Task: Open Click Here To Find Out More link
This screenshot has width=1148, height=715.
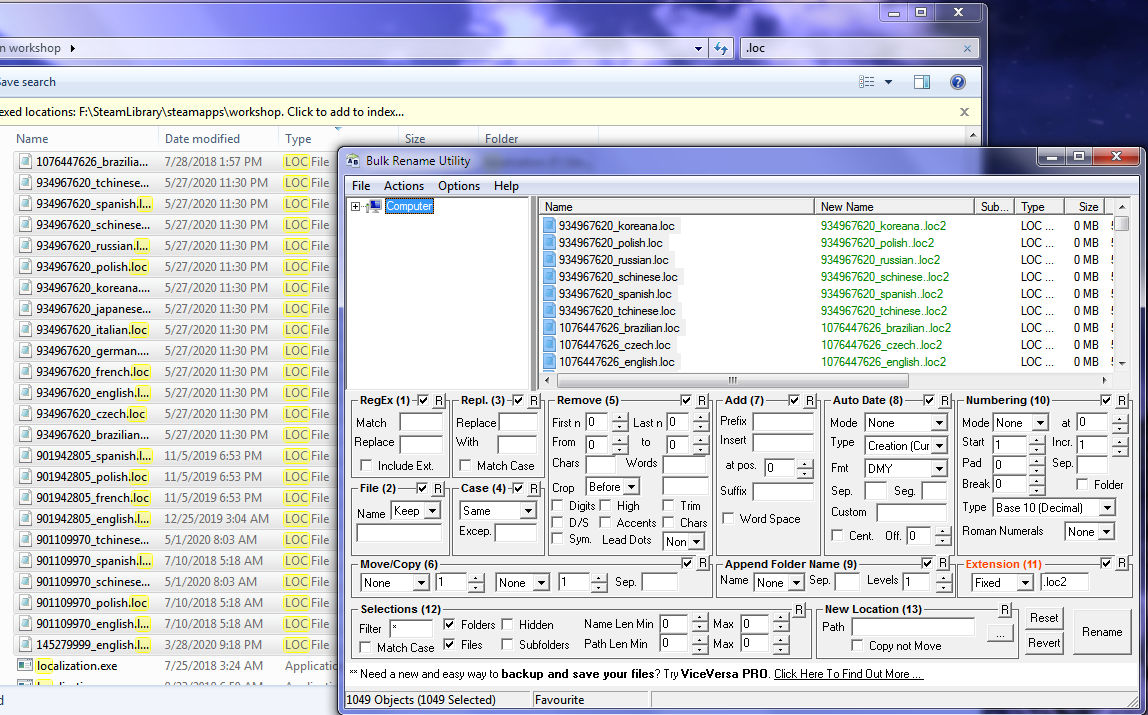Action: point(849,674)
